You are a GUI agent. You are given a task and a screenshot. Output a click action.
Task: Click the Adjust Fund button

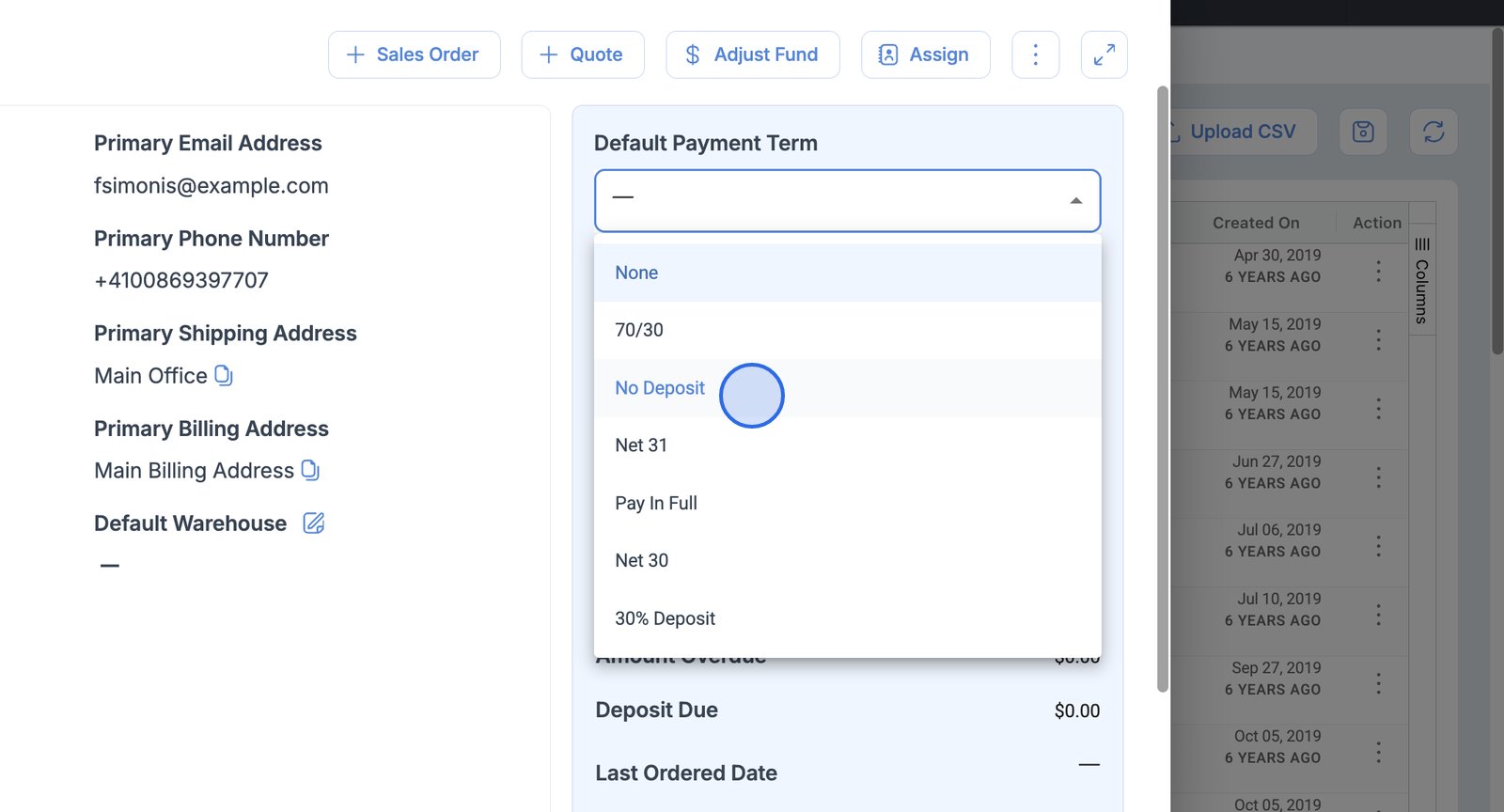click(x=752, y=55)
